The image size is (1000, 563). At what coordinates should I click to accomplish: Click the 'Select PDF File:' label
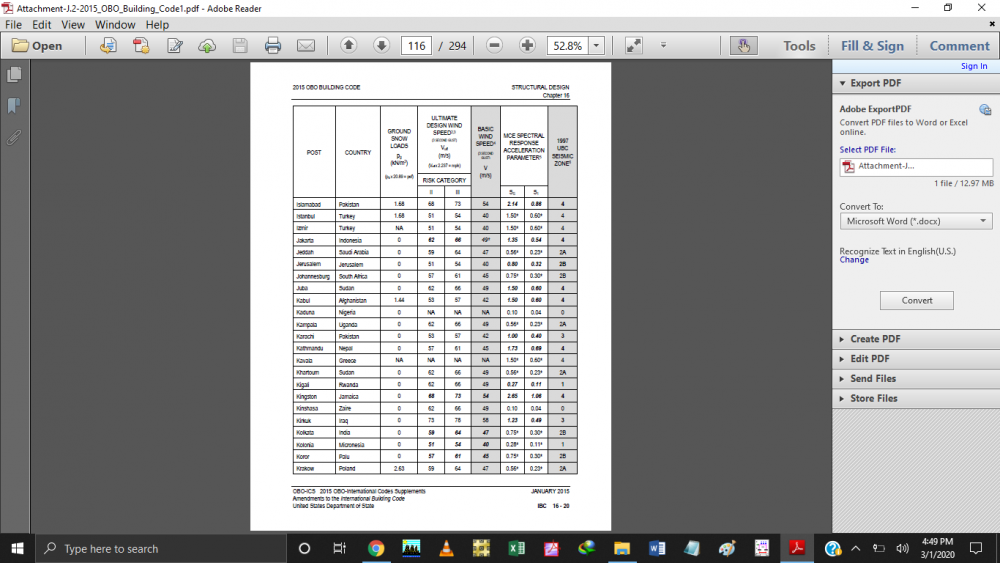(x=867, y=150)
